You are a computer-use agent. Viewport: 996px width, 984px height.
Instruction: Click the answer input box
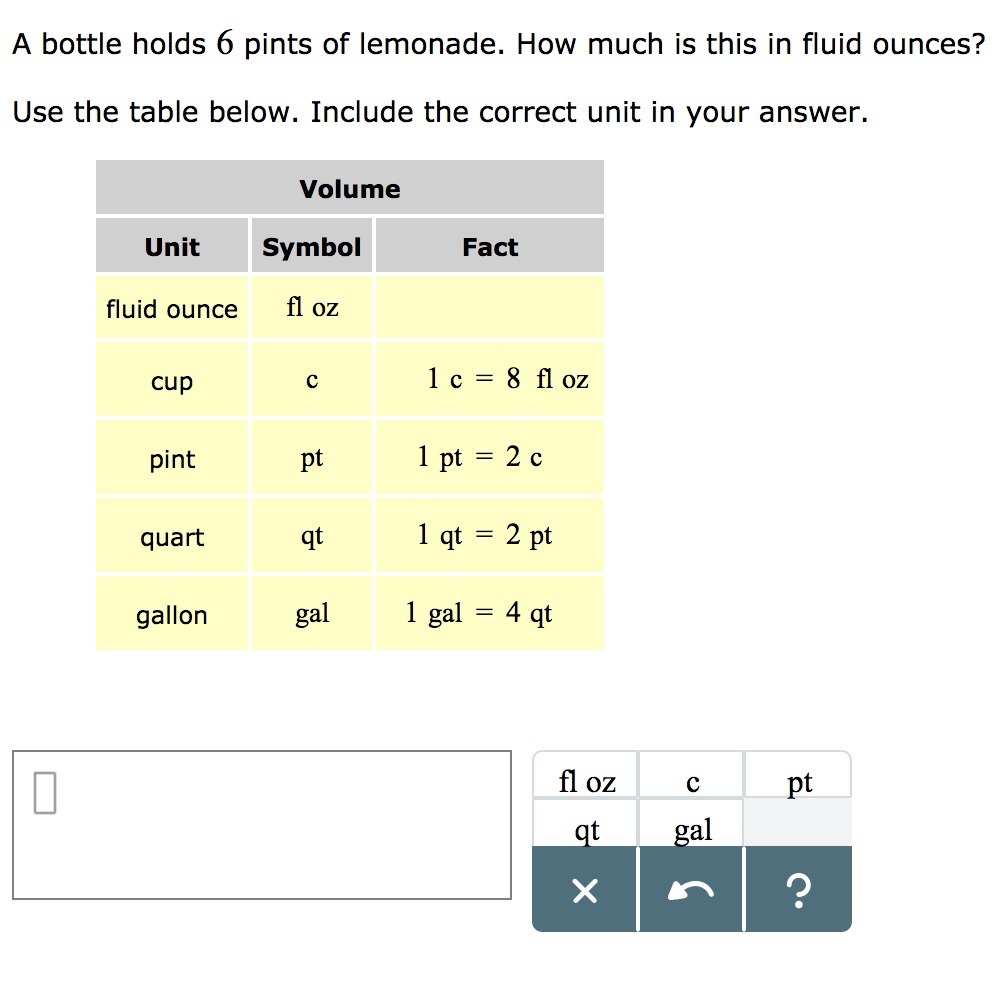click(x=262, y=825)
